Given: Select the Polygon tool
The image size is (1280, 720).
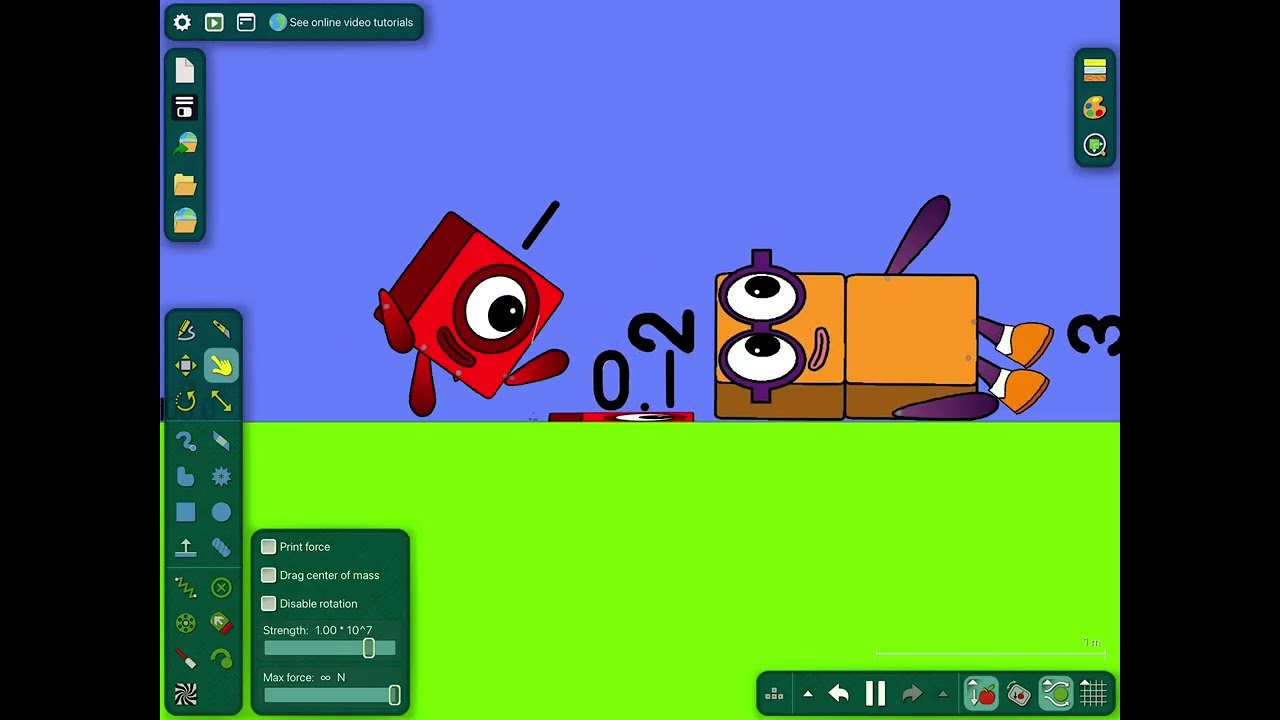Looking at the screenshot, I should [x=186, y=477].
